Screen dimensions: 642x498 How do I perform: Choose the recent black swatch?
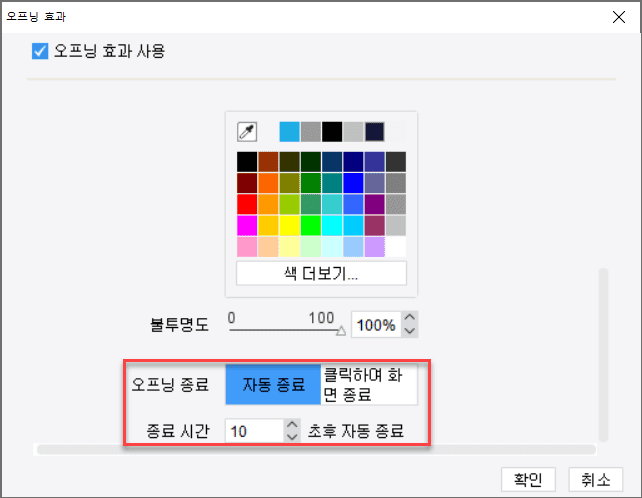coord(332,132)
